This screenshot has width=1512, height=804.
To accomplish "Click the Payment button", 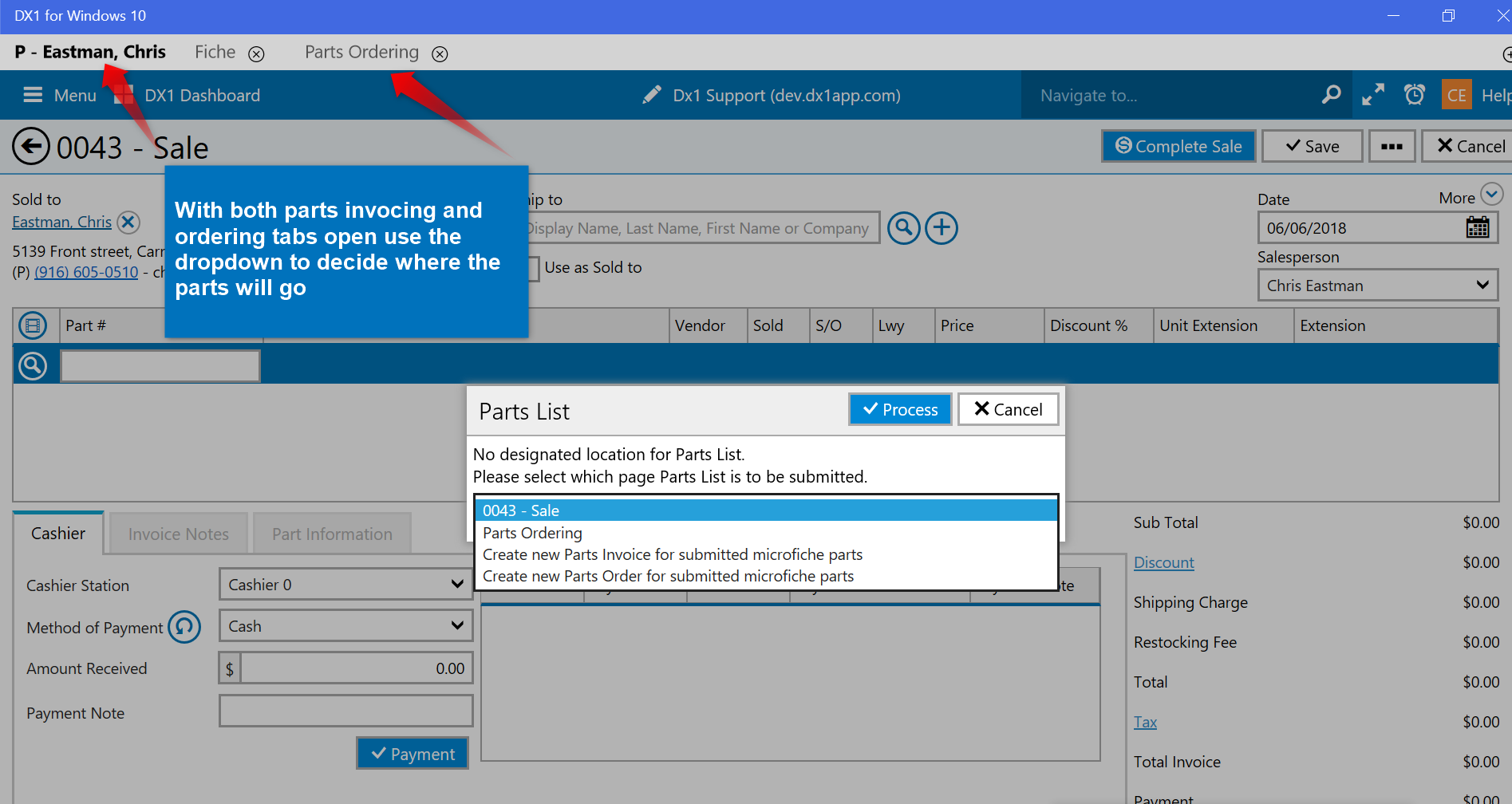I will pos(413,754).
